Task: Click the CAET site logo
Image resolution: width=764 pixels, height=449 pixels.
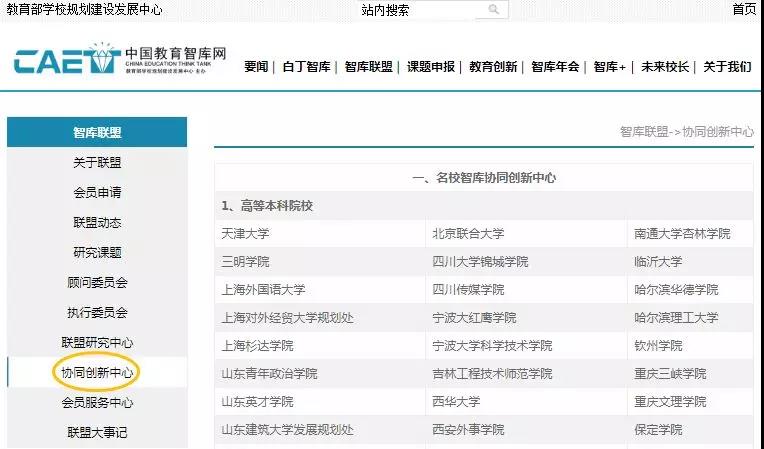Action: 120,58
